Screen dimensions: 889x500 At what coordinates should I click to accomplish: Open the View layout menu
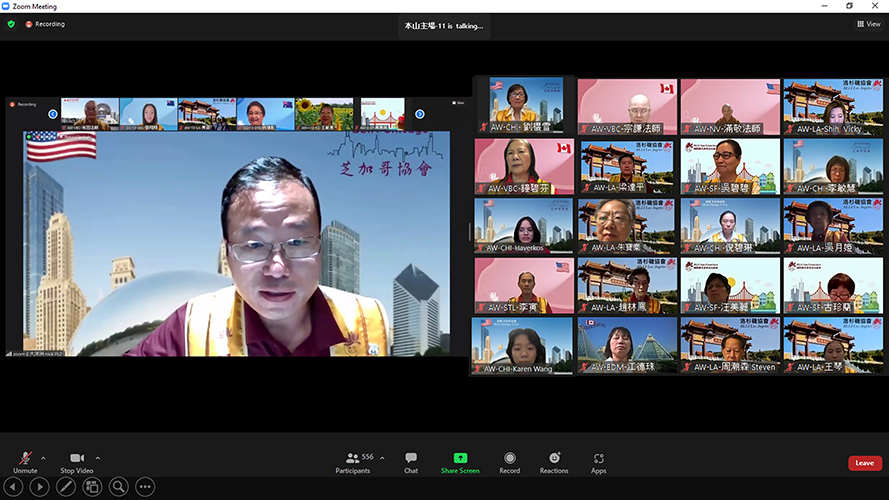click(x=867, y=24)
